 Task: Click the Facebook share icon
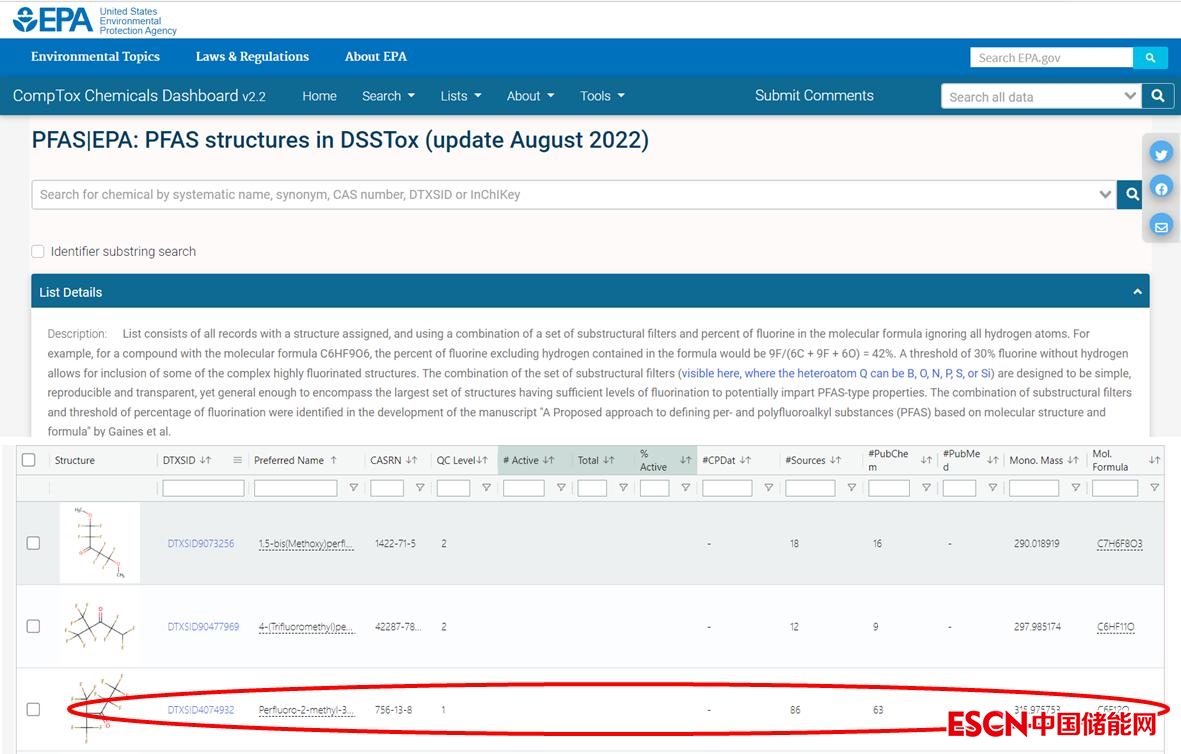[1160, 189]
